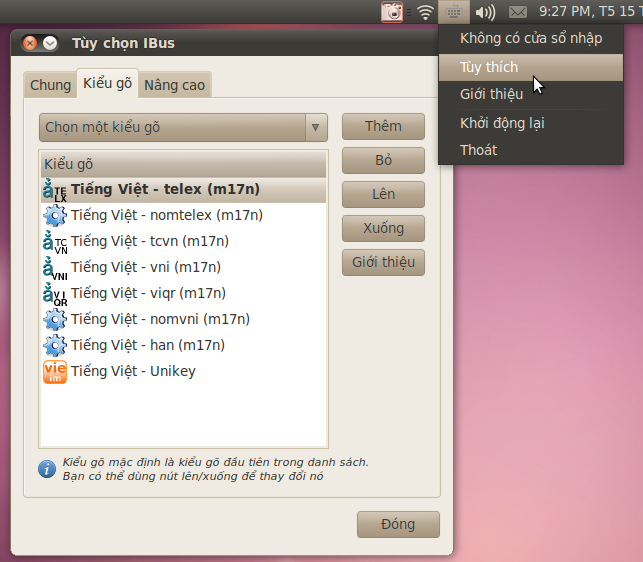
Task: Click the vni input method icon
Action: (54, 267)
